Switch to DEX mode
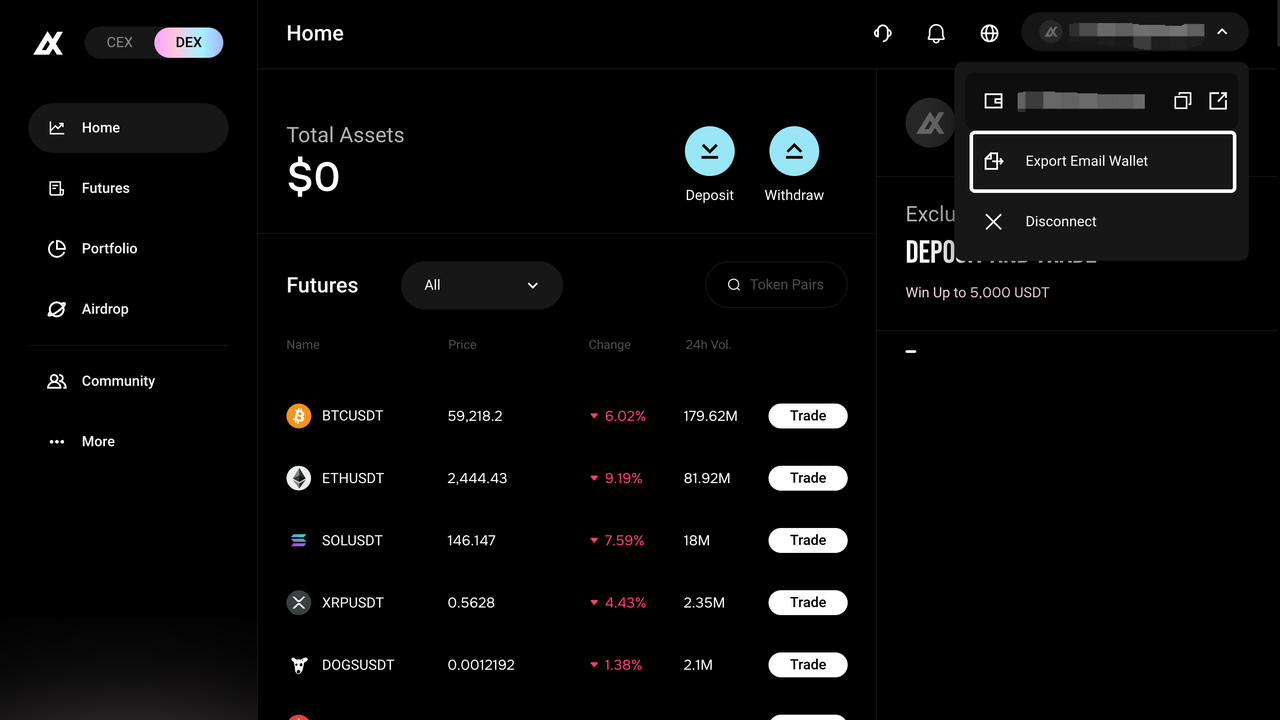This screenshot has width=1280, height=720. 189,43
